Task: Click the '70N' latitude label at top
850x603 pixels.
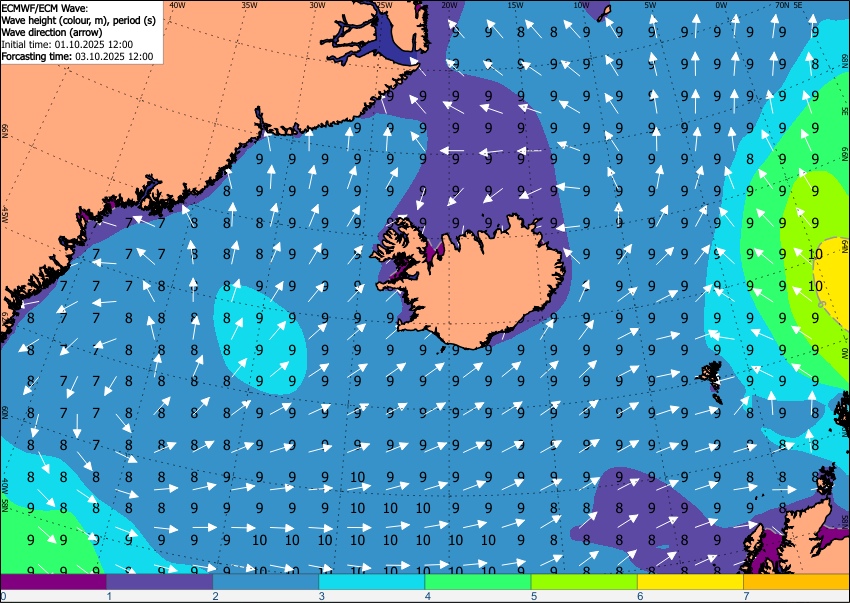Action: pyautogui.click(x=782, y=5)
